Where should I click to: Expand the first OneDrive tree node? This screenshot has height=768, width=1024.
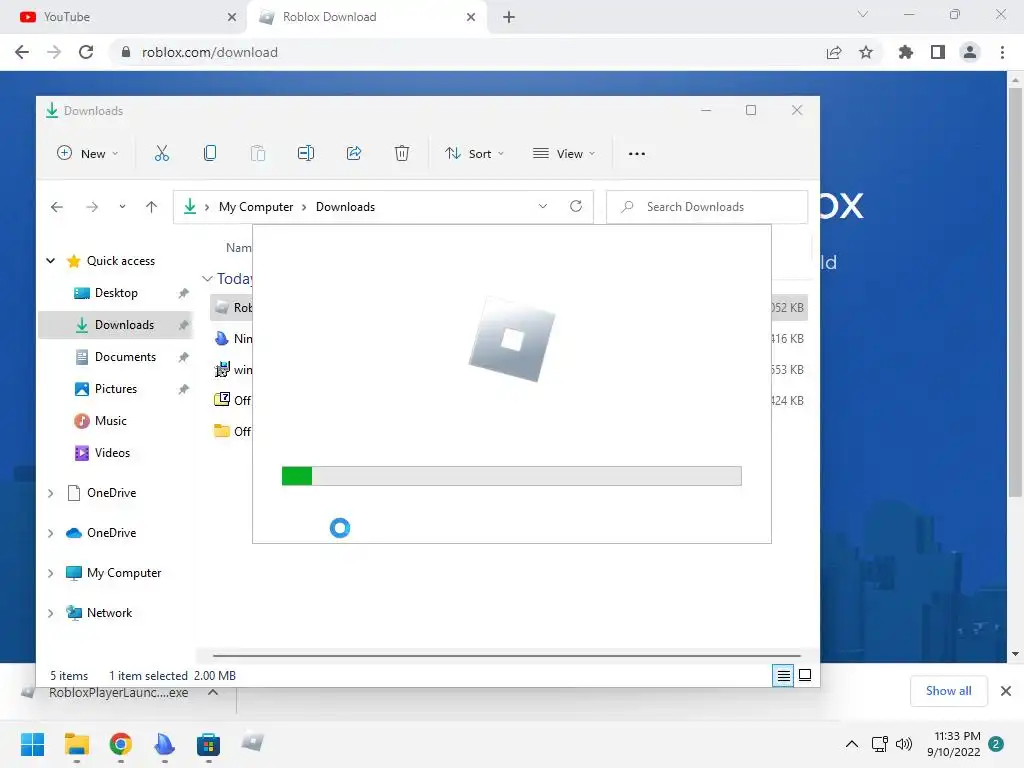pyautogui.click(x=50, y=493)
